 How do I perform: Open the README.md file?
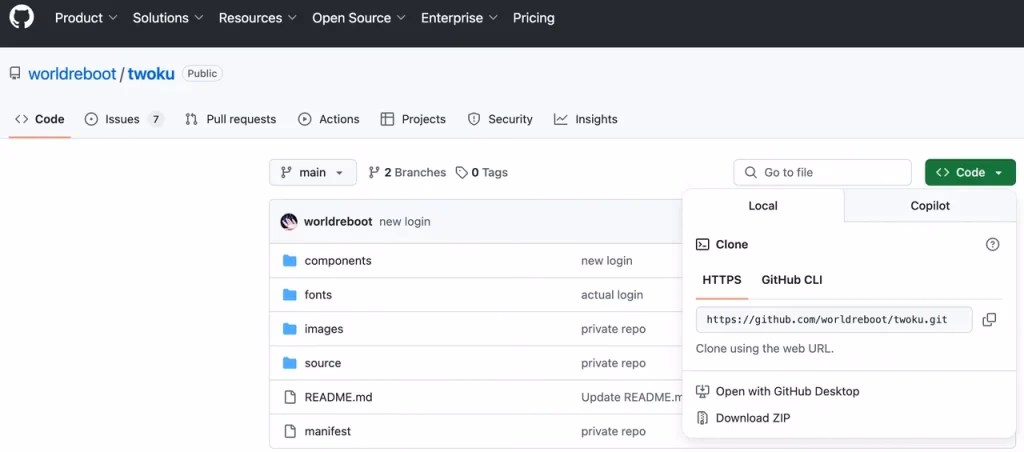[x=338, y=397]
